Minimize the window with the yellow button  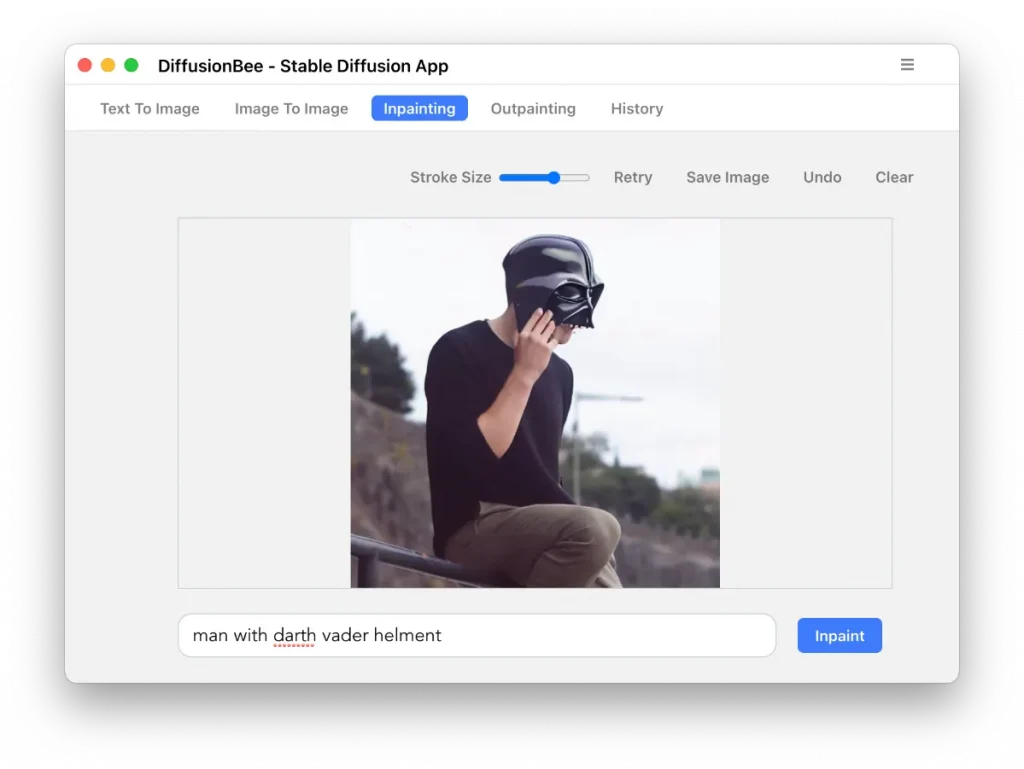click(x=108, y=65)
